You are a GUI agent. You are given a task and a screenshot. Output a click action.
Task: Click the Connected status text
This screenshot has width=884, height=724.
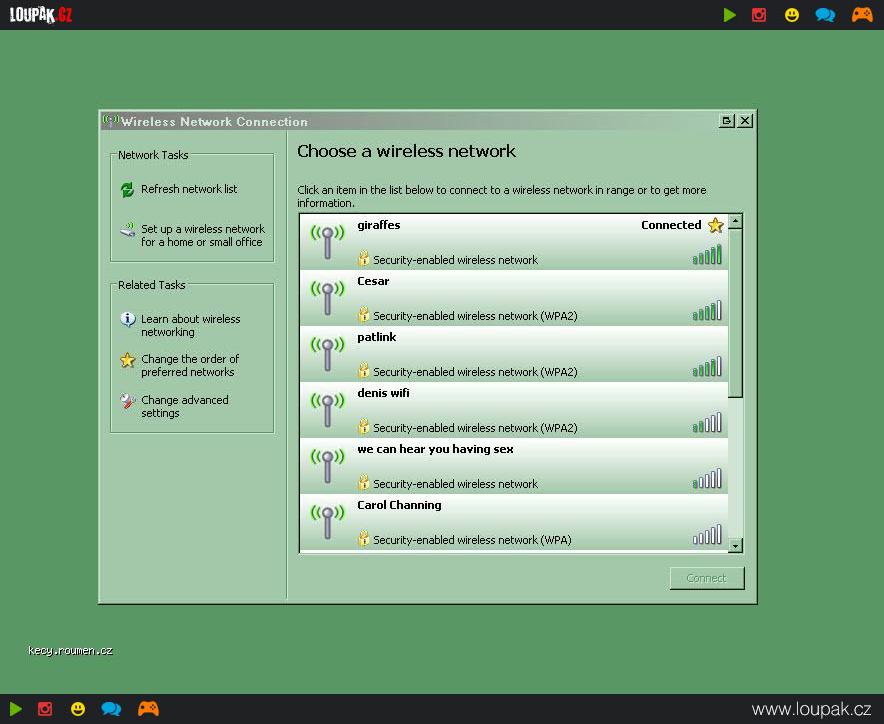click(x=671, y=225)
